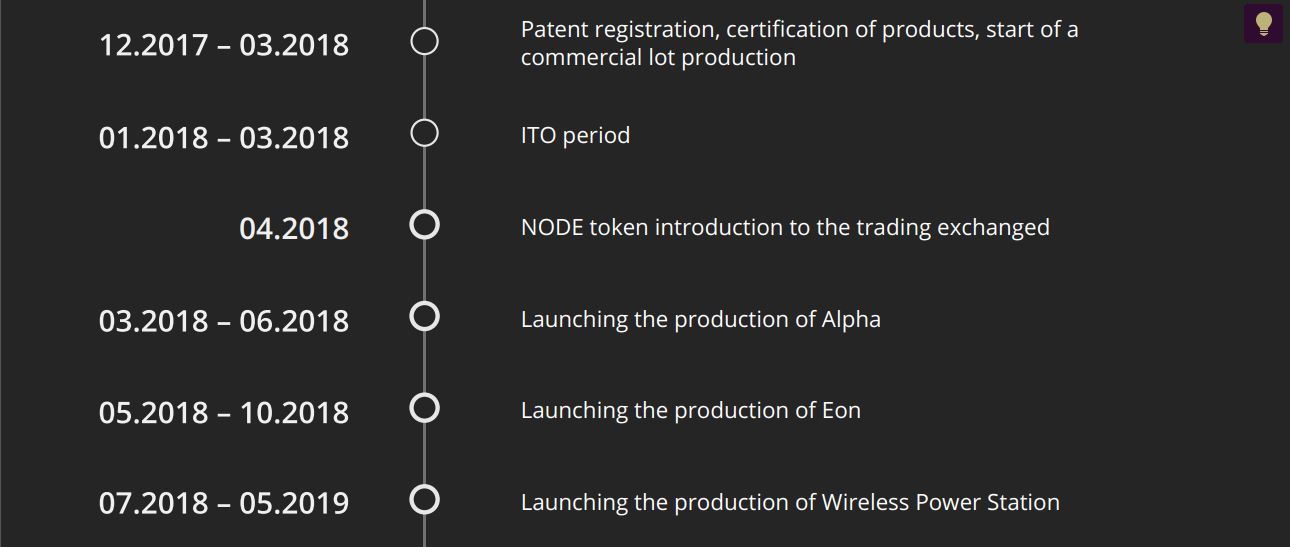Click the vertical timeline line between ITO and NODE markers

click(x=425, y=179)
